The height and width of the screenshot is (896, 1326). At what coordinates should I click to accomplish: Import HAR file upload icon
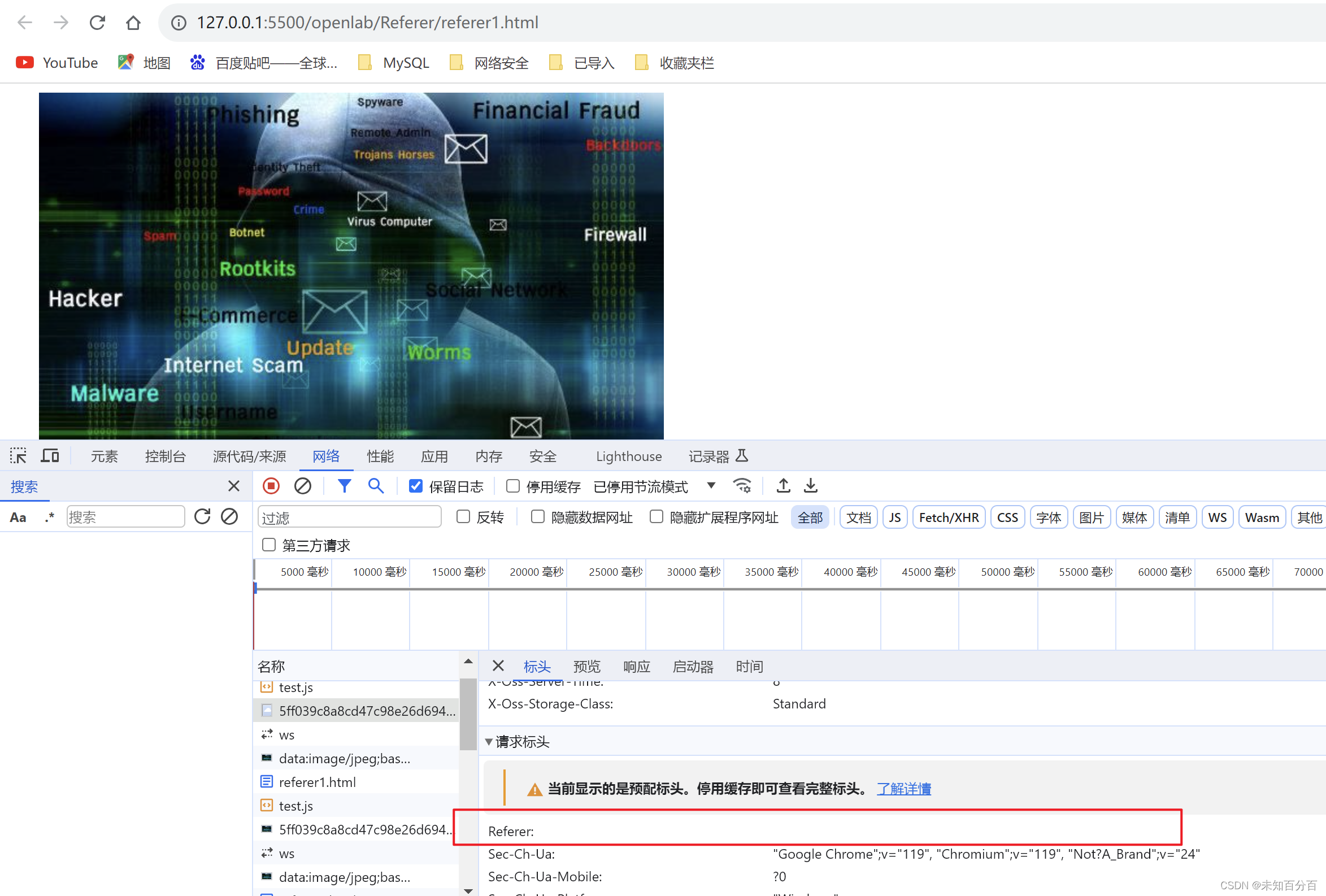pos(784,486)
